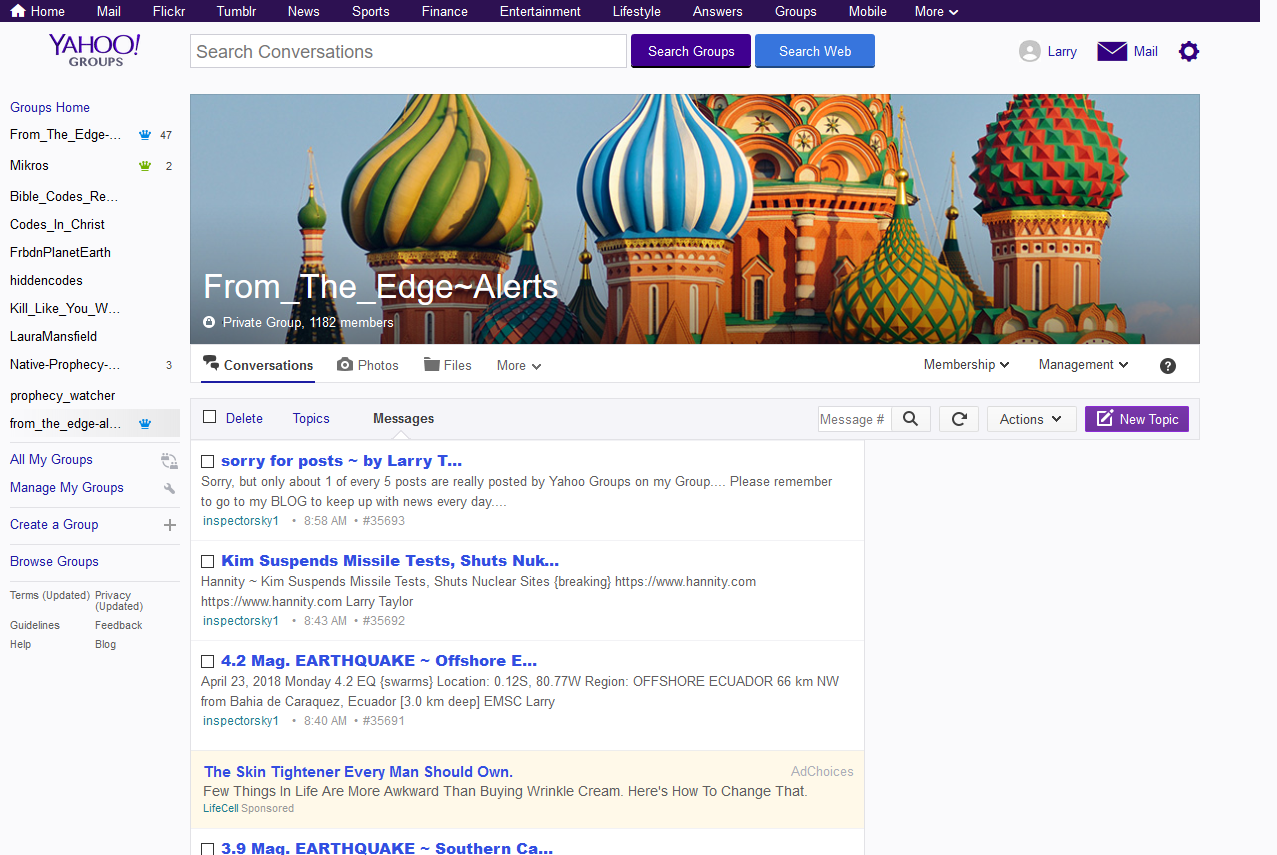The width and height of the screenshot is (1277, 855).
Task: Toggle the select-all checkbox beside Delete
Action: [x=209, y=417]
